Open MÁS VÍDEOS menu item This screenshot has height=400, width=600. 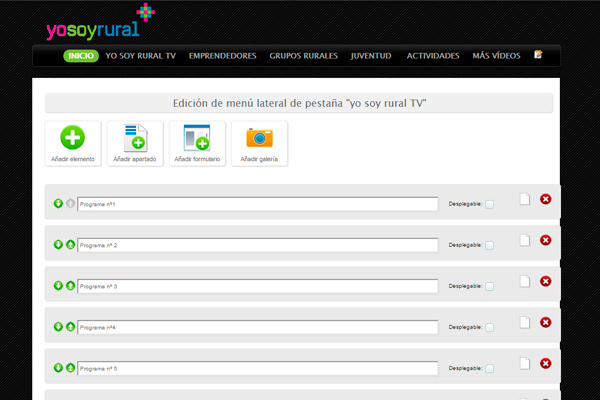pos(496,56)
